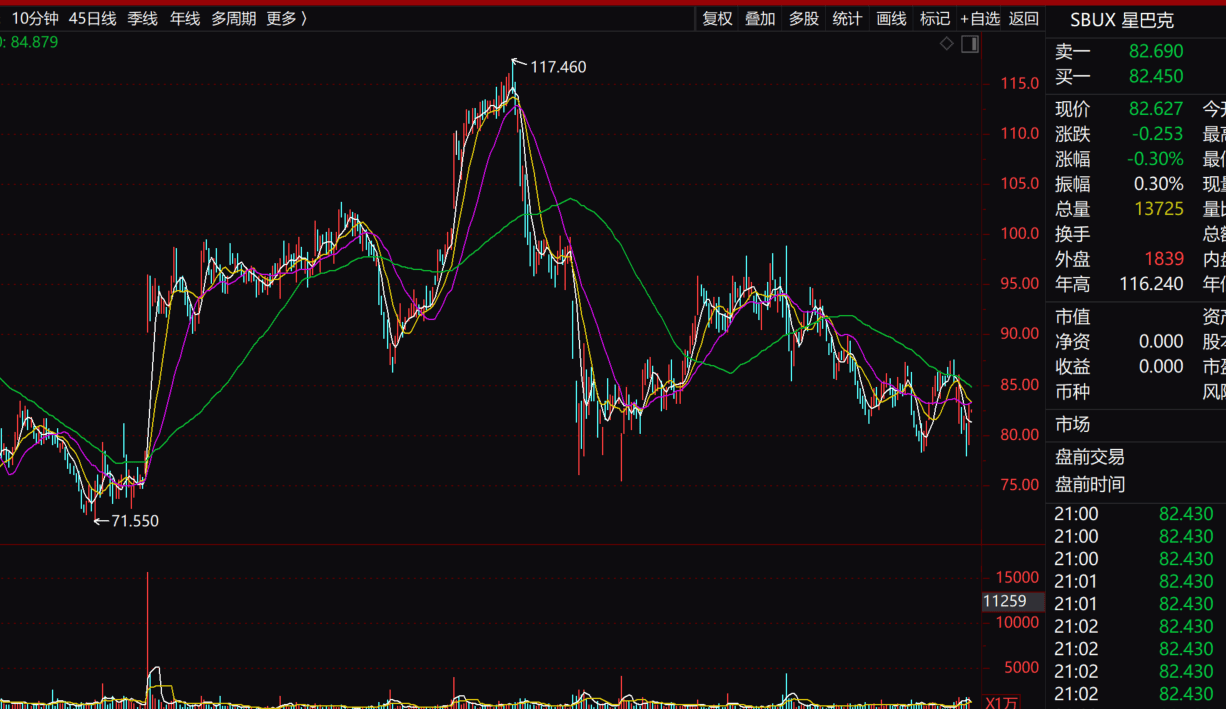Open the 复权 adjustment menu
Screen dimensions: 1226x709
[717, 18]
